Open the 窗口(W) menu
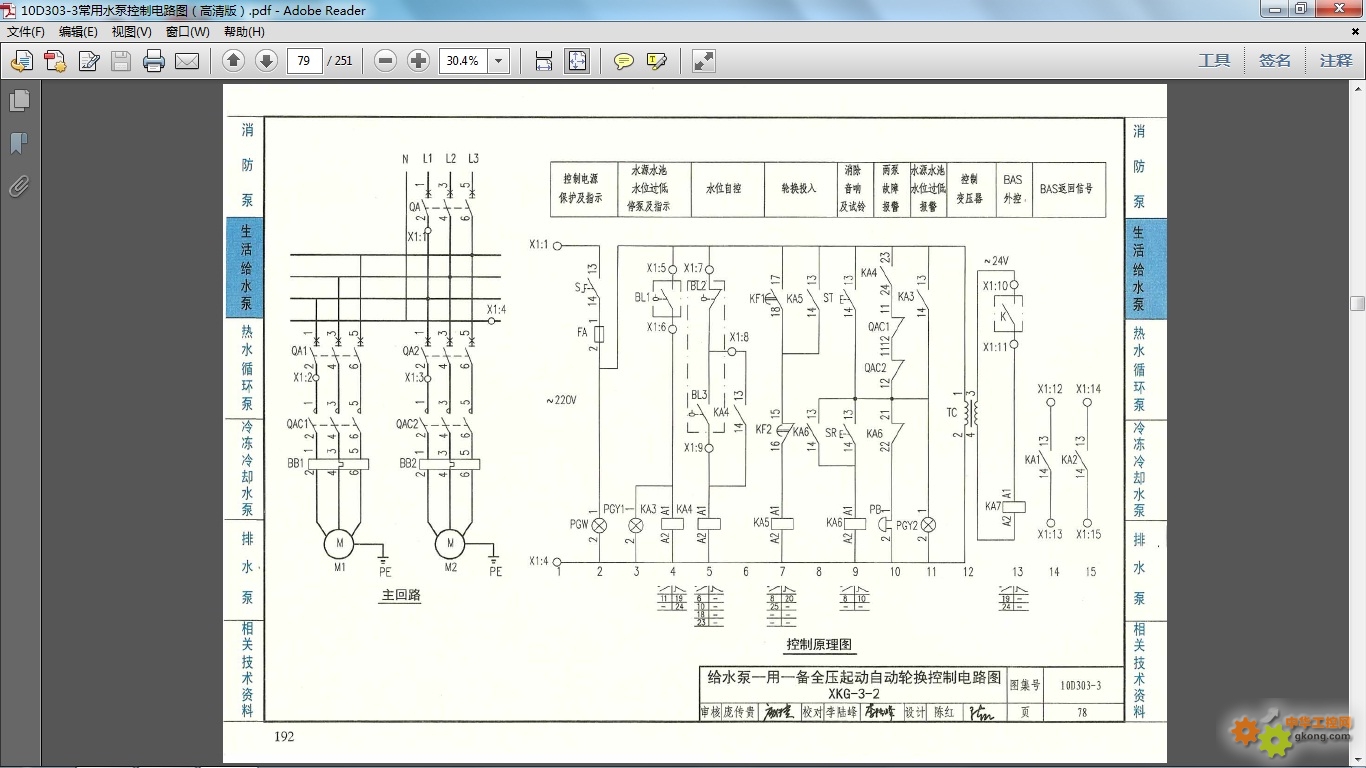The width and height of the screenshot is (1366, 768). tap(188, 32)
